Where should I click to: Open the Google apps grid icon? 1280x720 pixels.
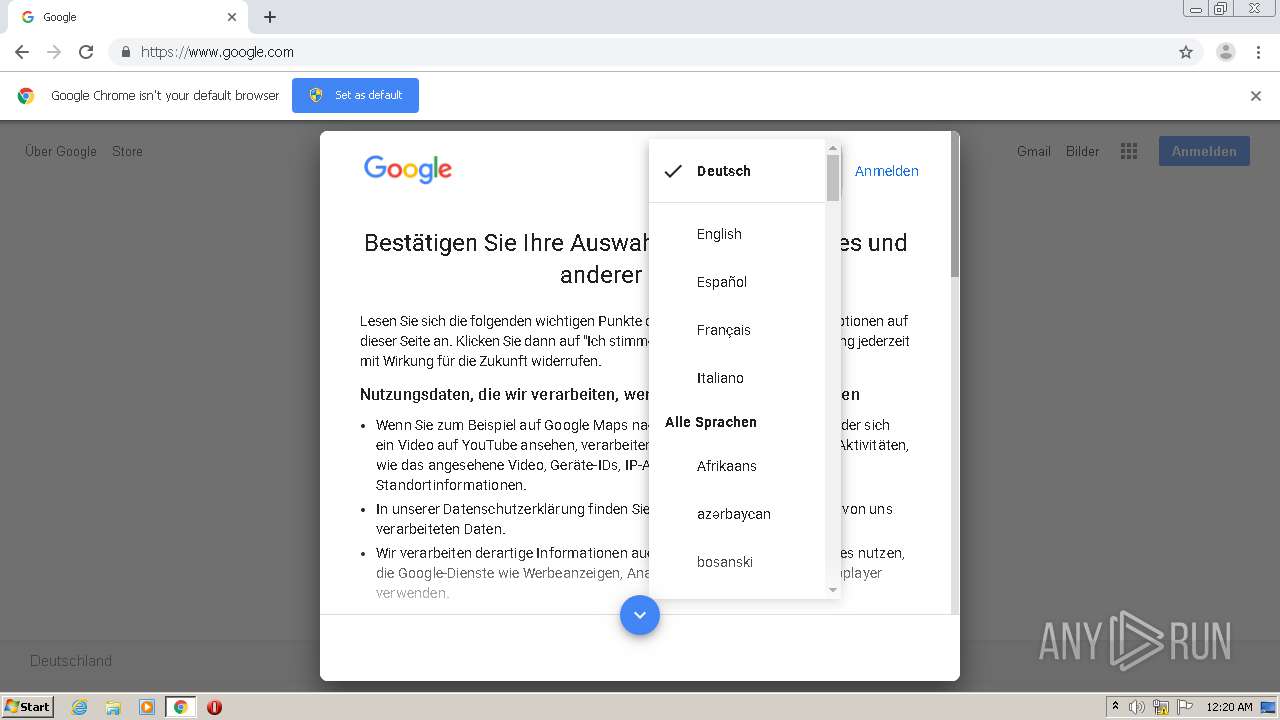click(1129, 151)
